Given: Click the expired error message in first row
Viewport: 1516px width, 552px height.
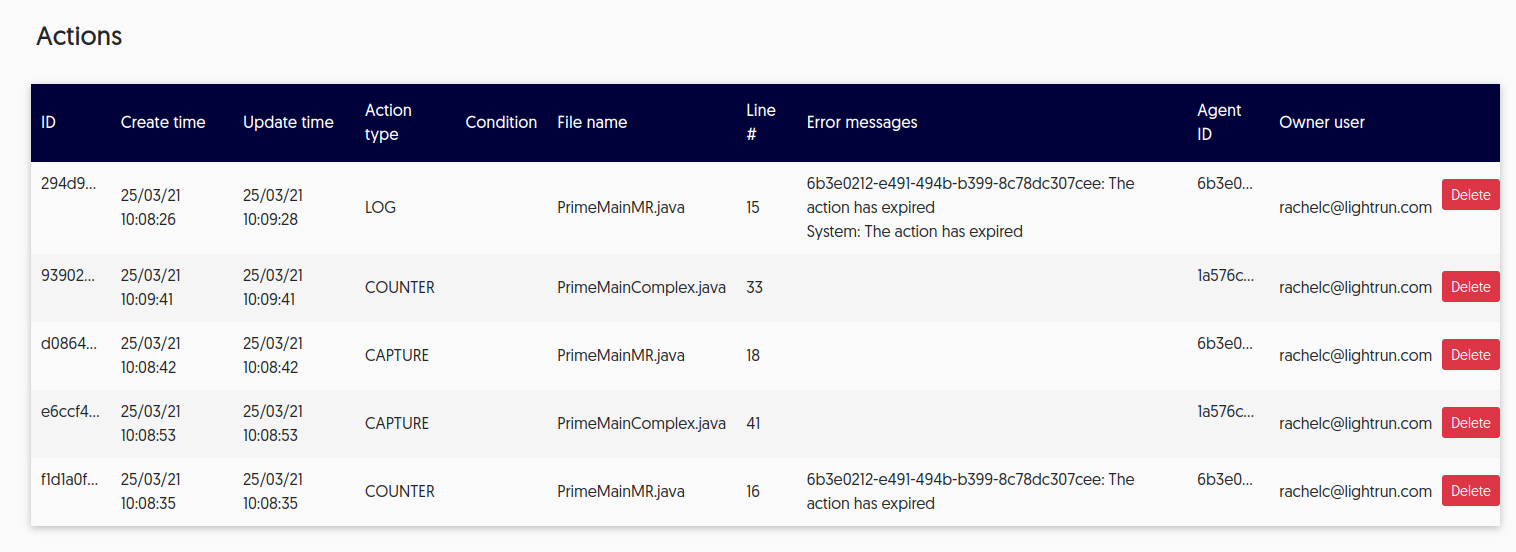Looking at the screenshot, I should 970,207.
